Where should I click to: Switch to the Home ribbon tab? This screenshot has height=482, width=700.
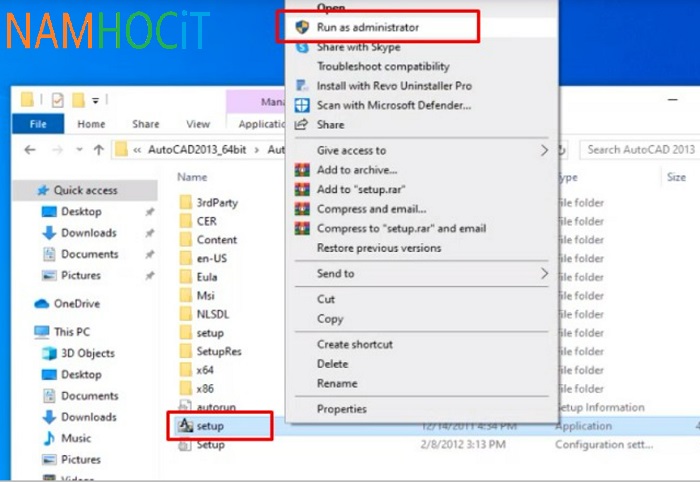(91, 124)
